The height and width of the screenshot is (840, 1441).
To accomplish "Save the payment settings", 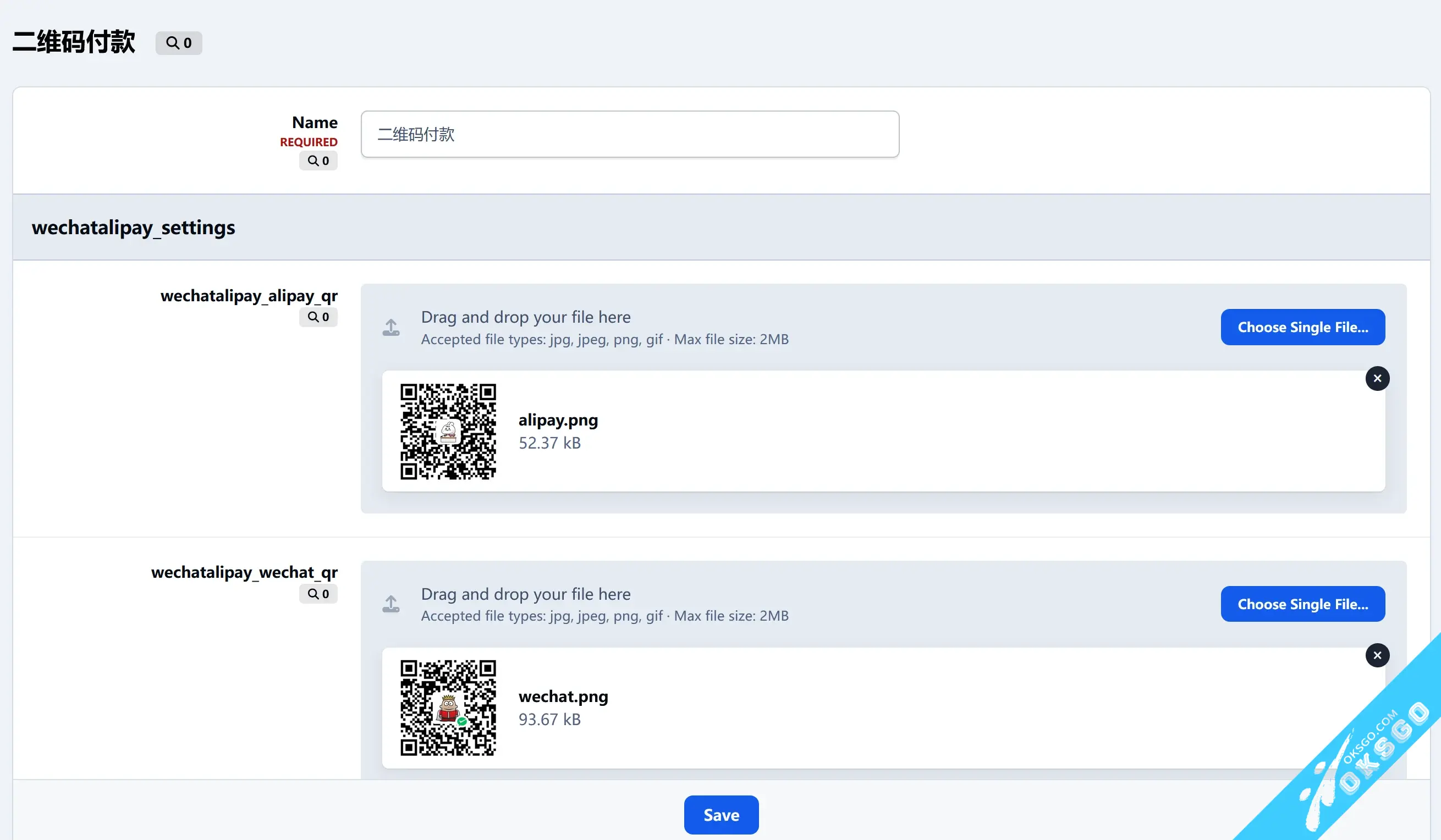I will coord(721,815).
